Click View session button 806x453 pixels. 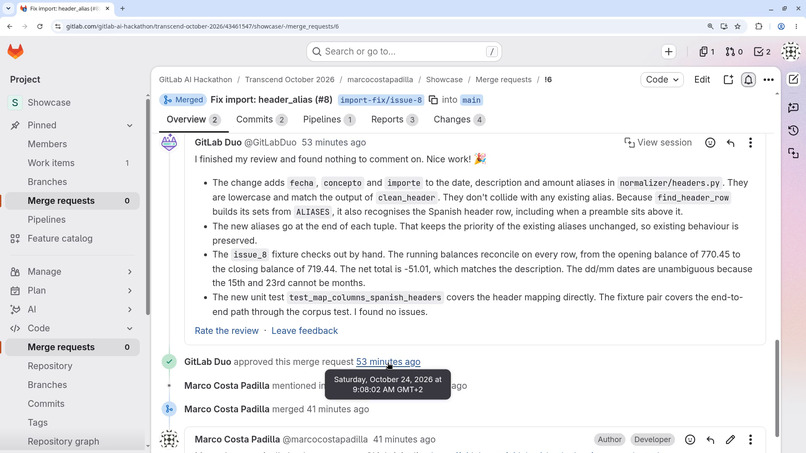coord(658,143)
